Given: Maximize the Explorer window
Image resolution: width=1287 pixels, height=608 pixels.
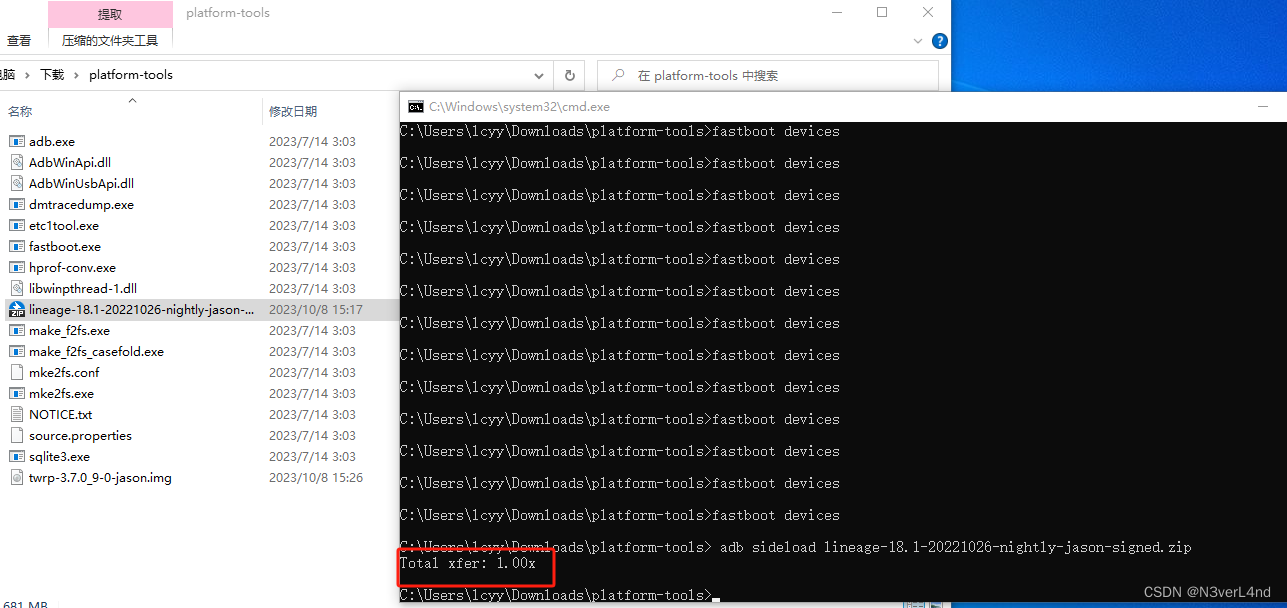Looking at the screenshot, I should [882, 12].
